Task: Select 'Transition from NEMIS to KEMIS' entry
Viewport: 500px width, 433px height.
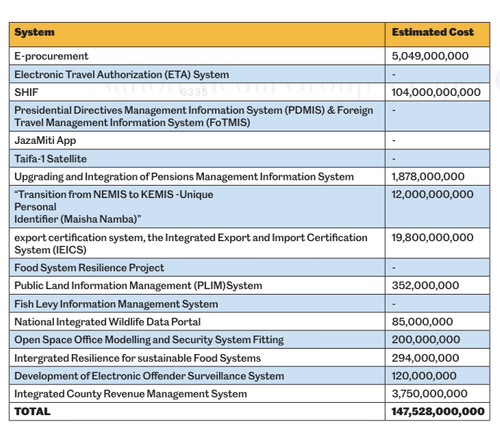Action: [x=114, y=207]
